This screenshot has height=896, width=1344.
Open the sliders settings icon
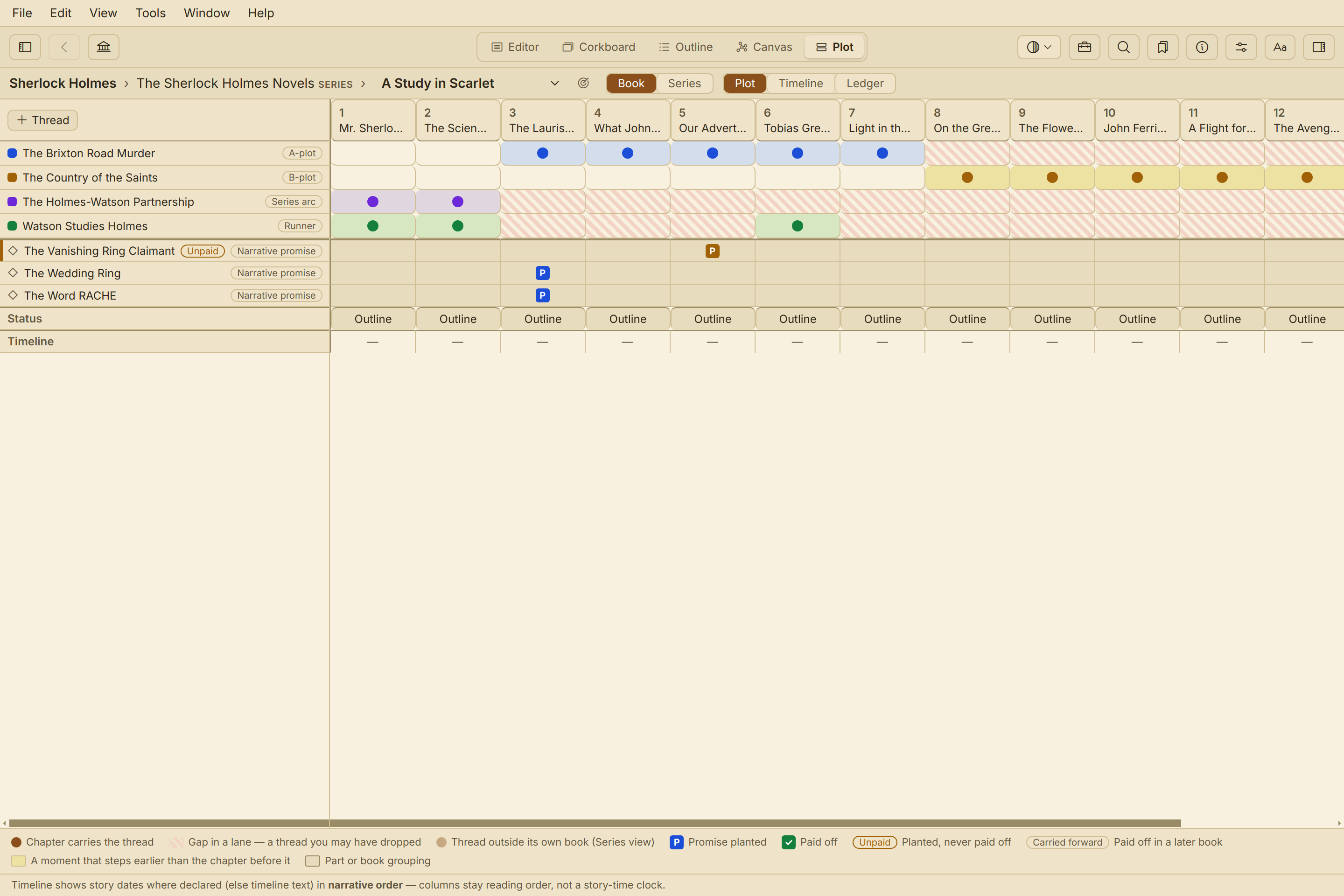point(1241,47)
